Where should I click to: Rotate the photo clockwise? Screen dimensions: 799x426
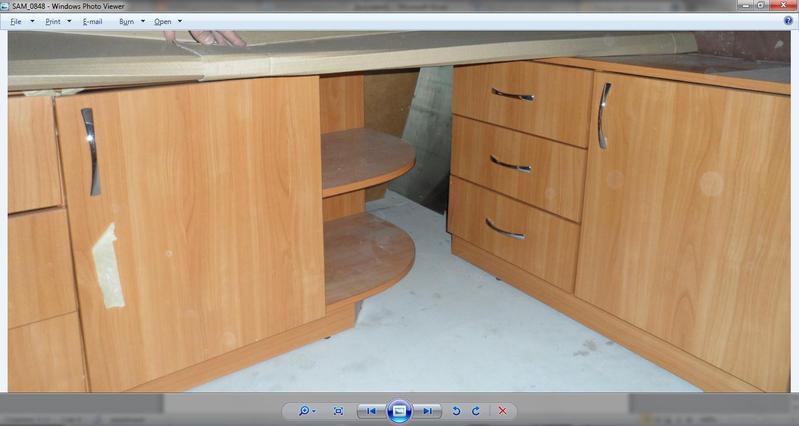[x=475, y=411]
